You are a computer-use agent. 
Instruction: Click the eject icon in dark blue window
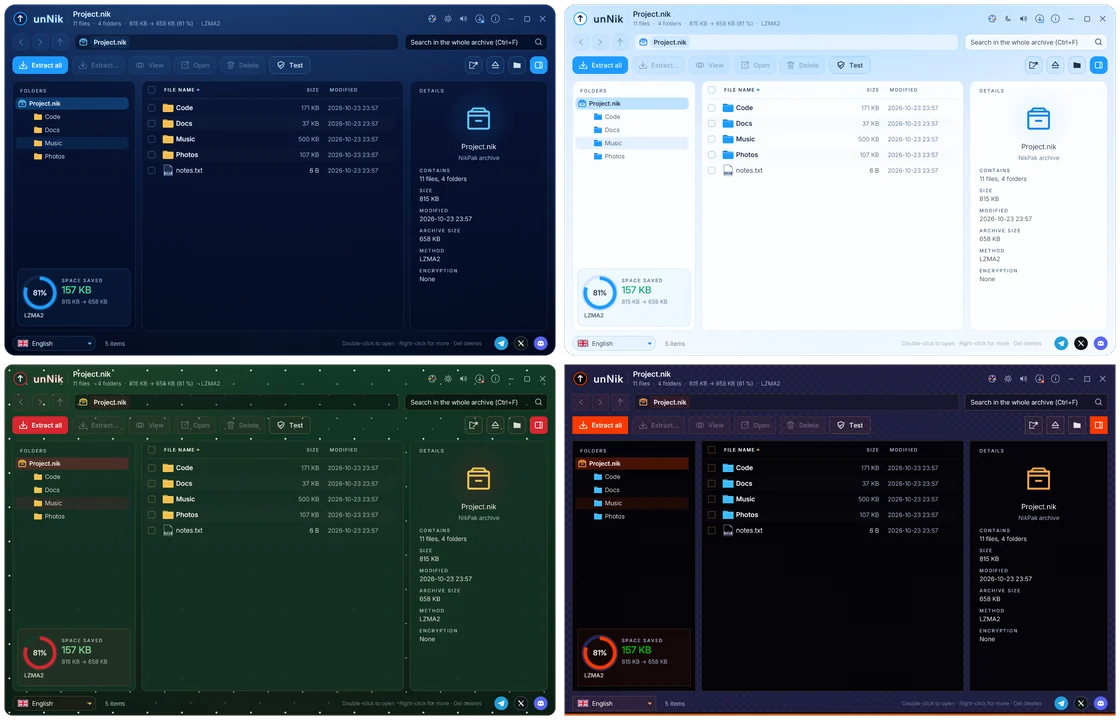click(495, 65)
